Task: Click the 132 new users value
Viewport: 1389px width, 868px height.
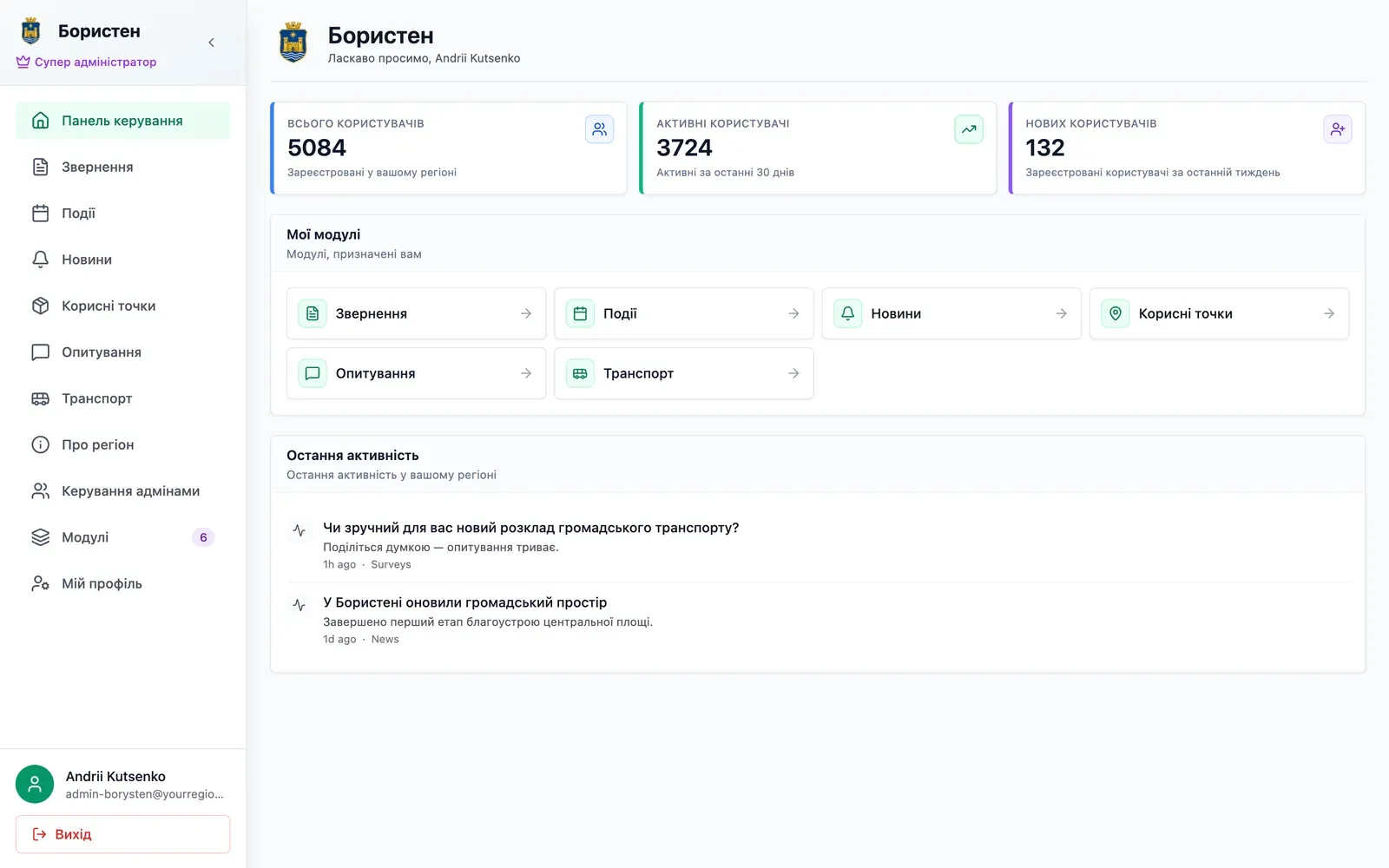Action: click(1045, 148)
